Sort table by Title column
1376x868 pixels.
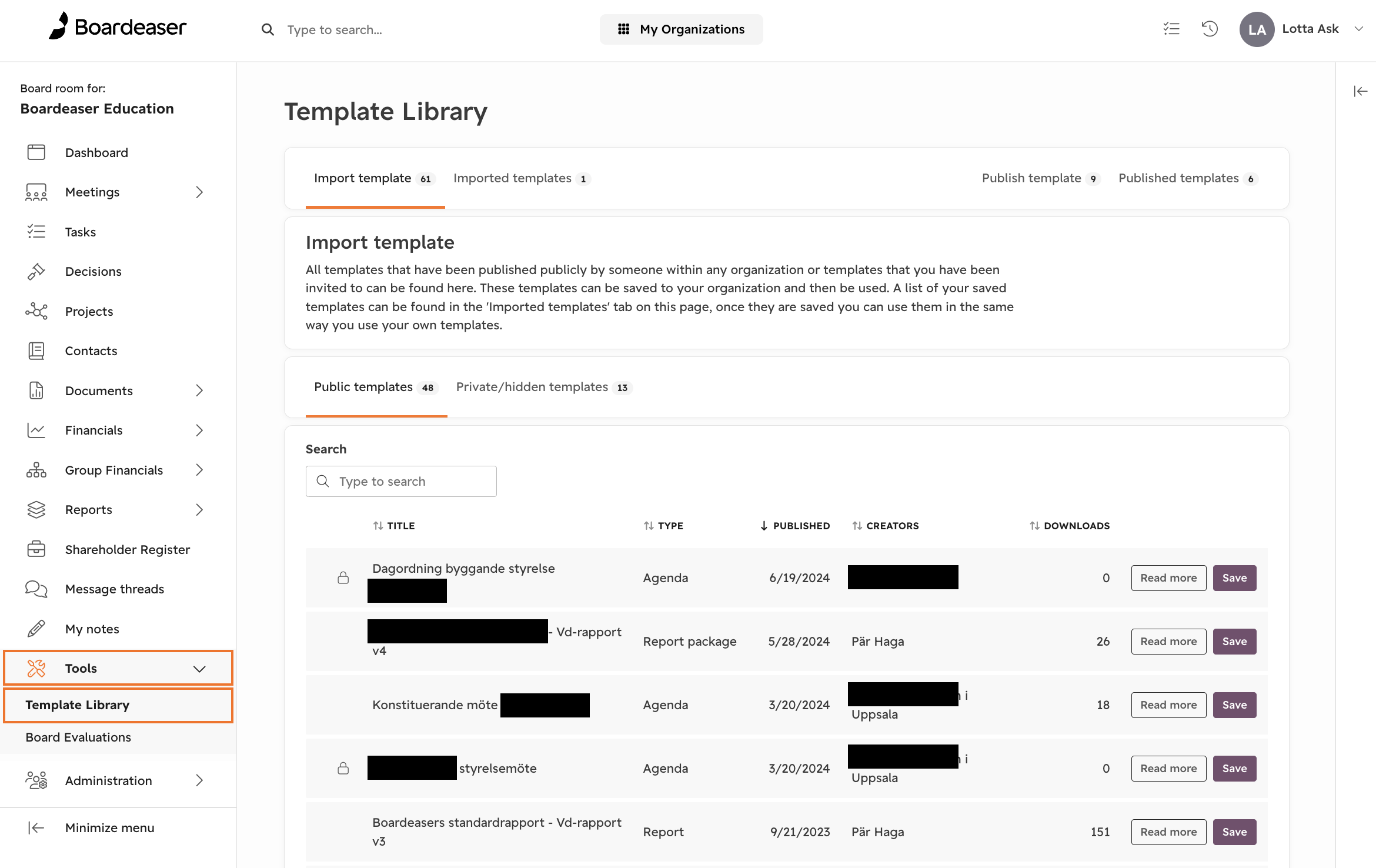pos(394,526)
